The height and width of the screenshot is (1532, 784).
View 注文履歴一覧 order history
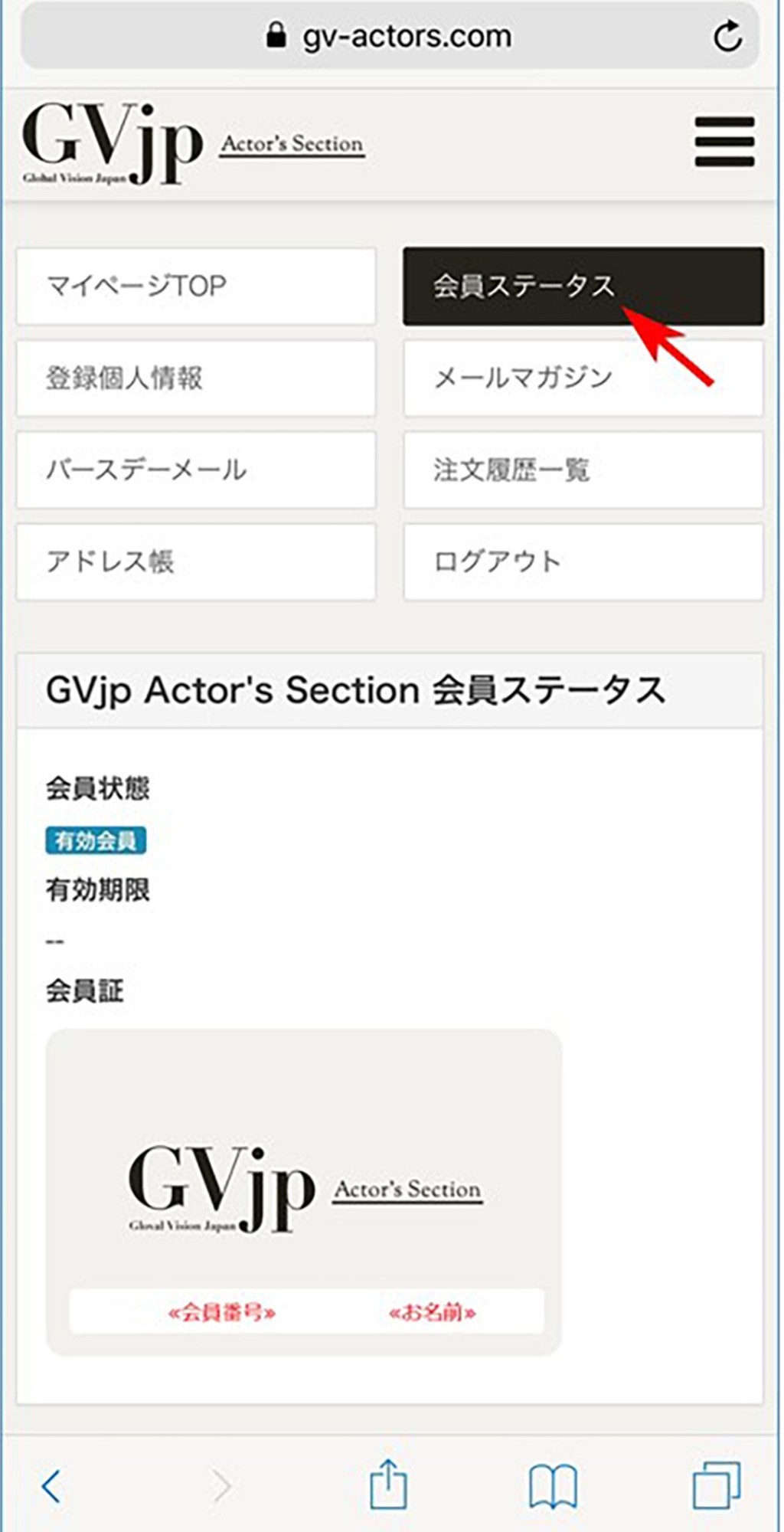click(583, 470)
